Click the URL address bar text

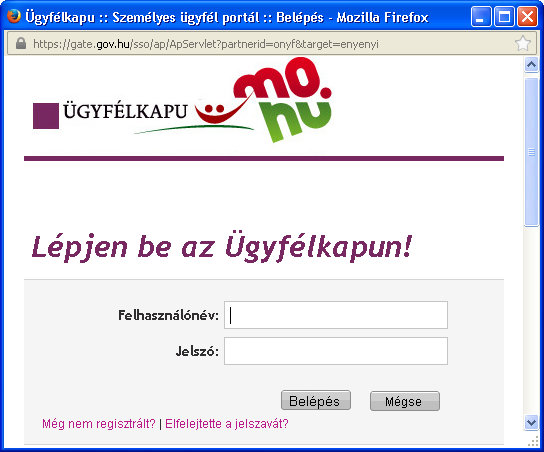(x=206, y=44)
